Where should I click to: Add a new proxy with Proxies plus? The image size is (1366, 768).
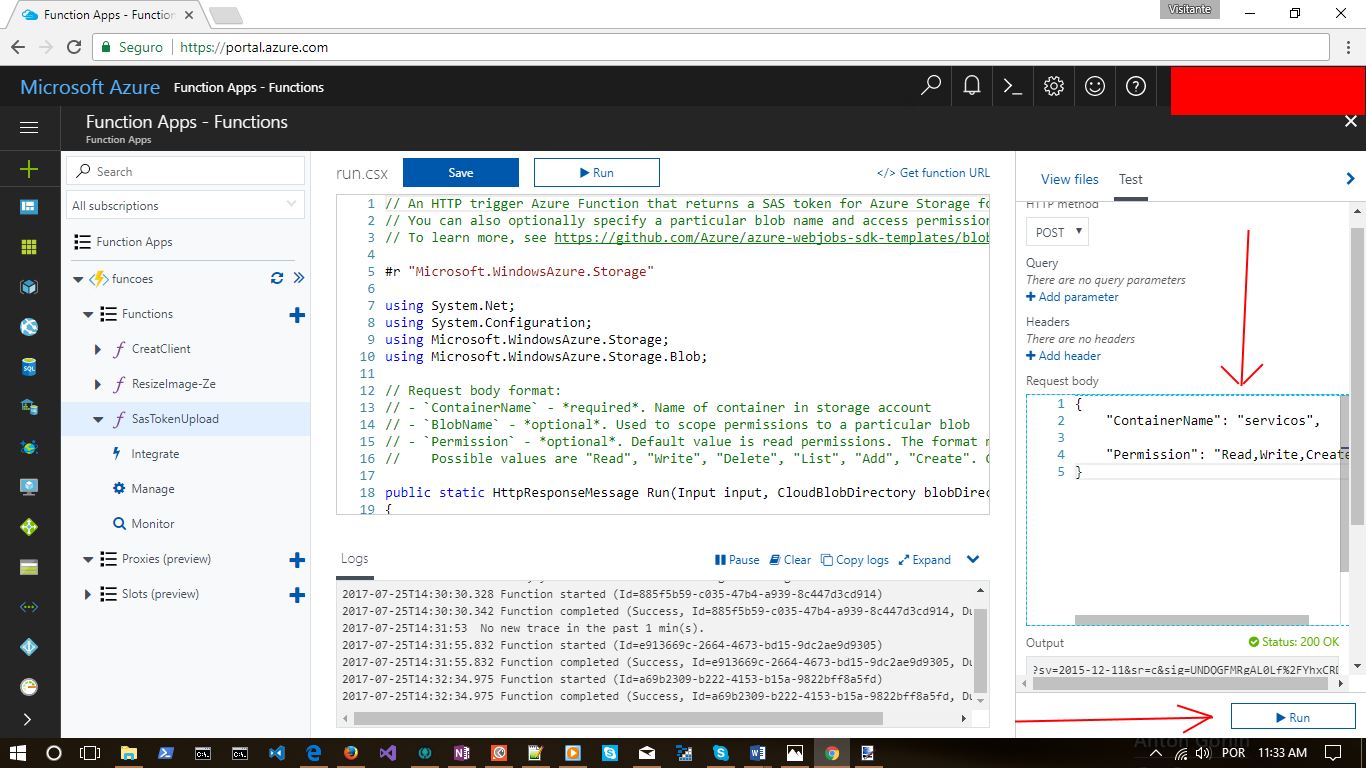click(297, 560)
